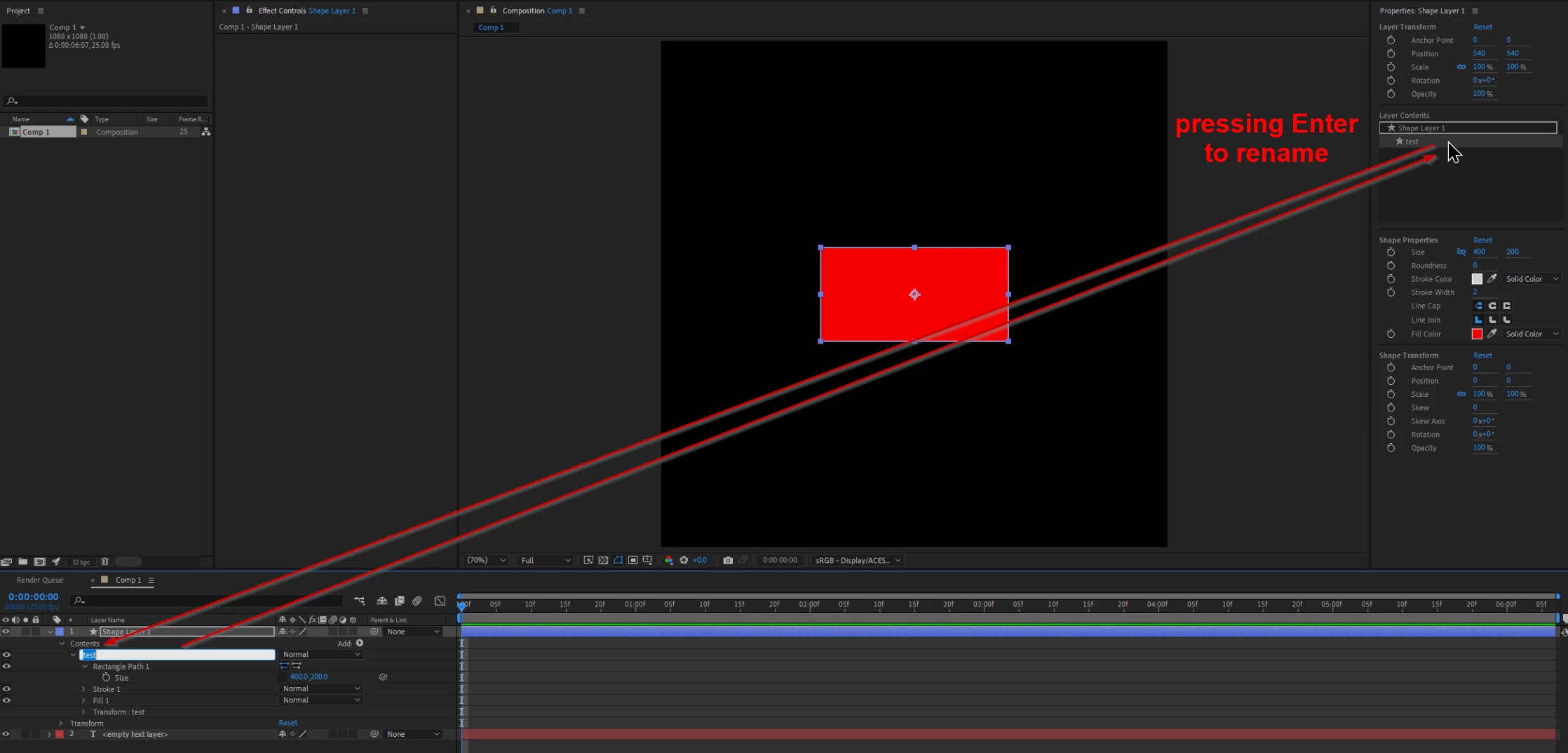Click the Stroke Color swatch

click(x=1477, y=279)
